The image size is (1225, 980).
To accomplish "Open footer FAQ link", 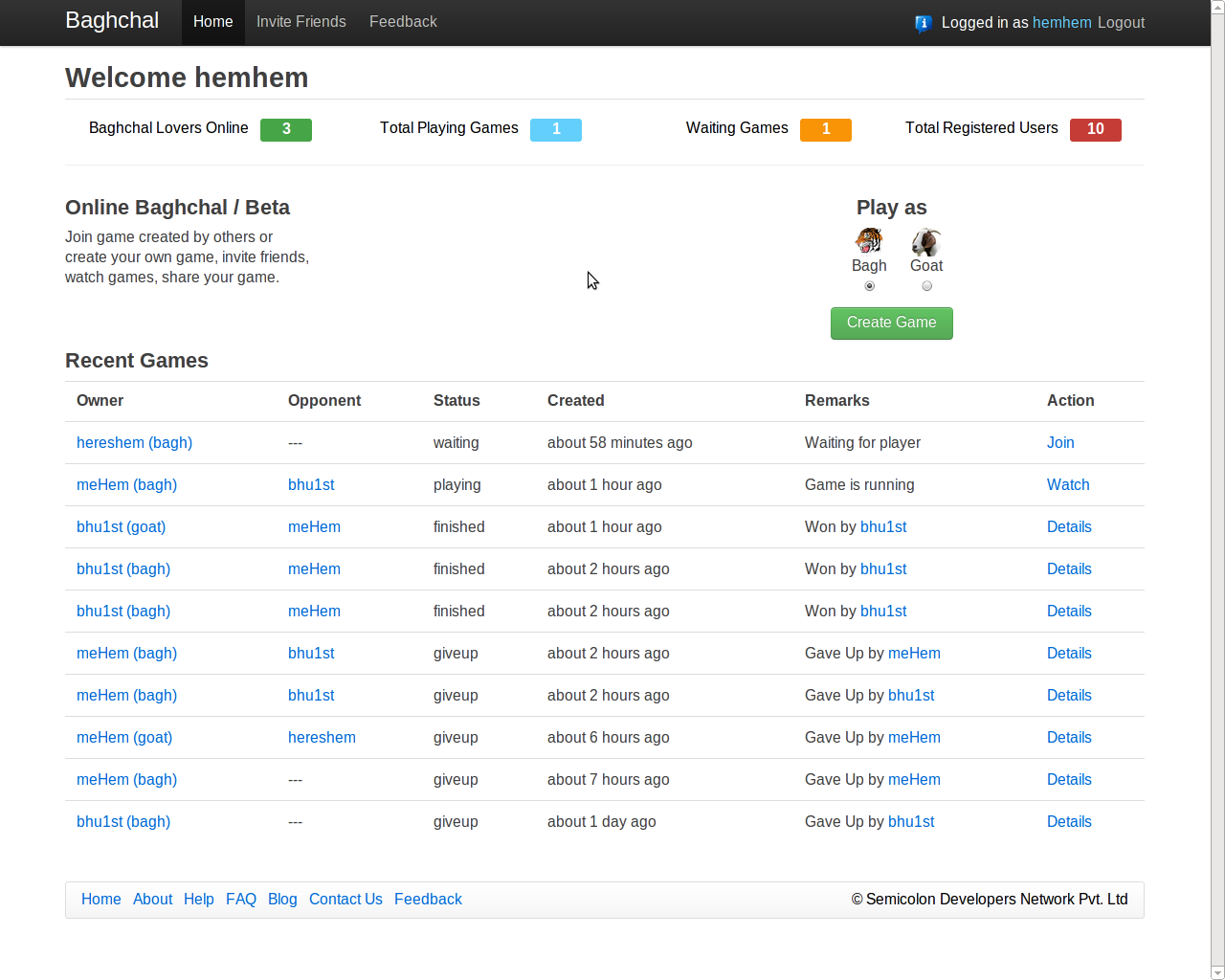I will (x=241, y=900).
